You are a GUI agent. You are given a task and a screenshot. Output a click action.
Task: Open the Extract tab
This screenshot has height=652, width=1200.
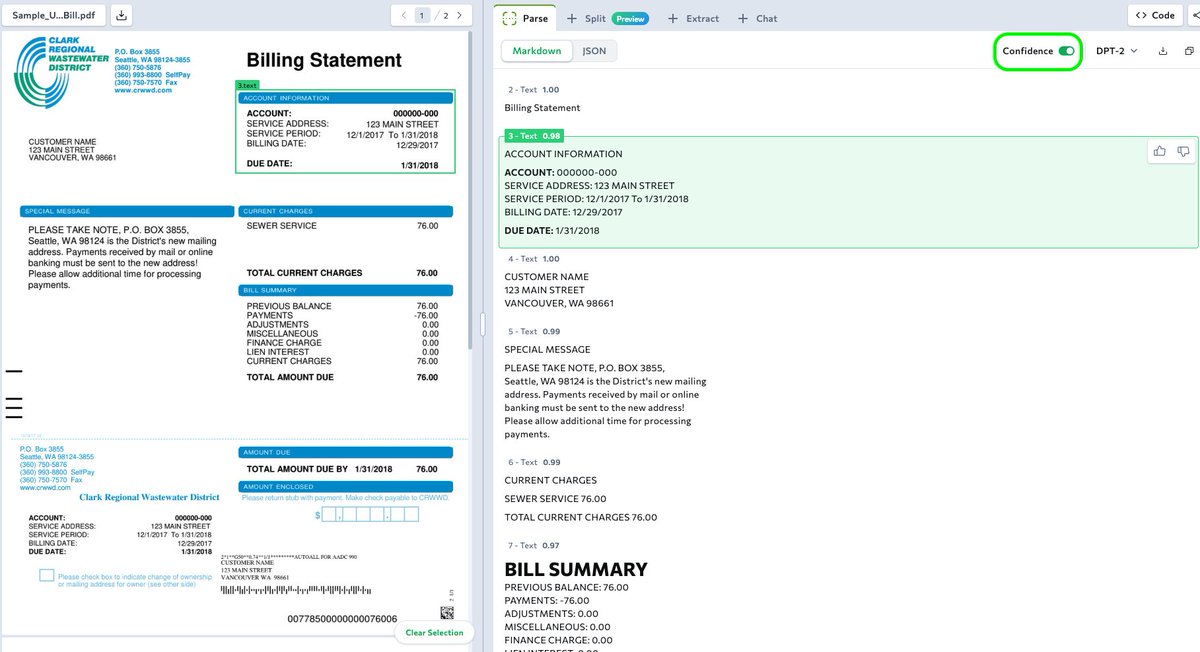pyautogui.click(x=694, y=18)
